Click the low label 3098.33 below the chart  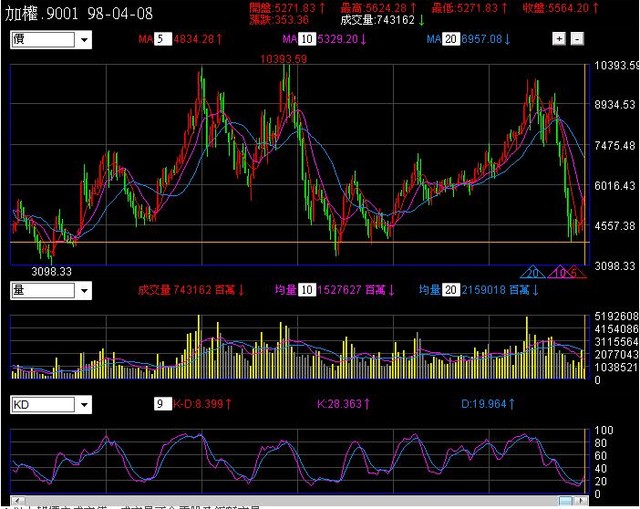coord(51,271)
